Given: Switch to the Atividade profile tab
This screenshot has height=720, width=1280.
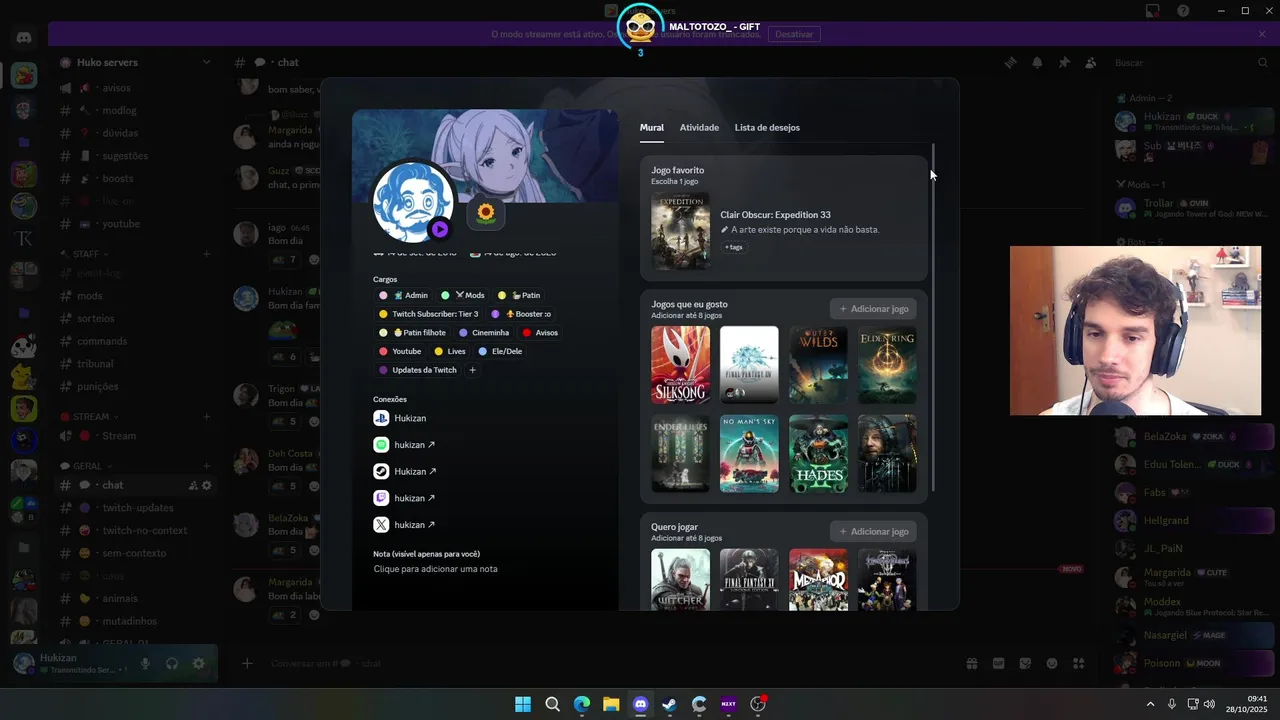Looking at the screenshot, I should pyautogui.click(x=699, y=127).
